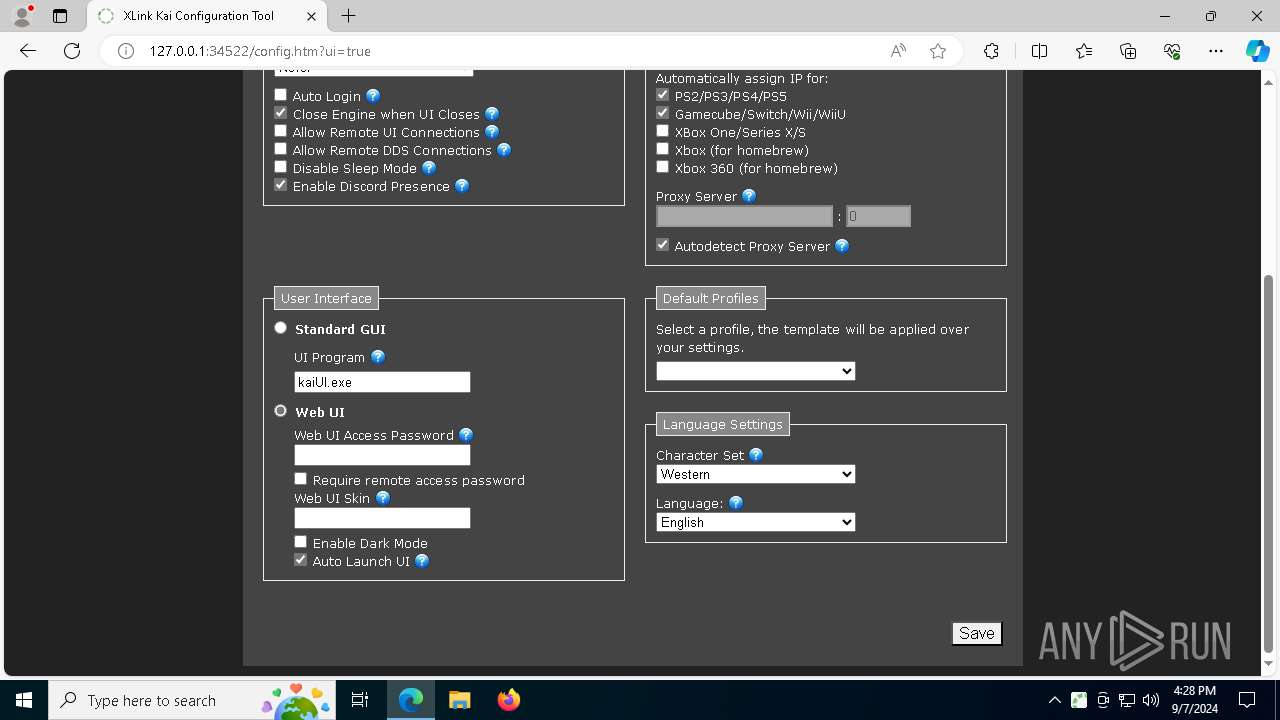The image size is (1280, 720).
Task: Click the page vertical scrollbar thumb
Action: click(1269, 463)
